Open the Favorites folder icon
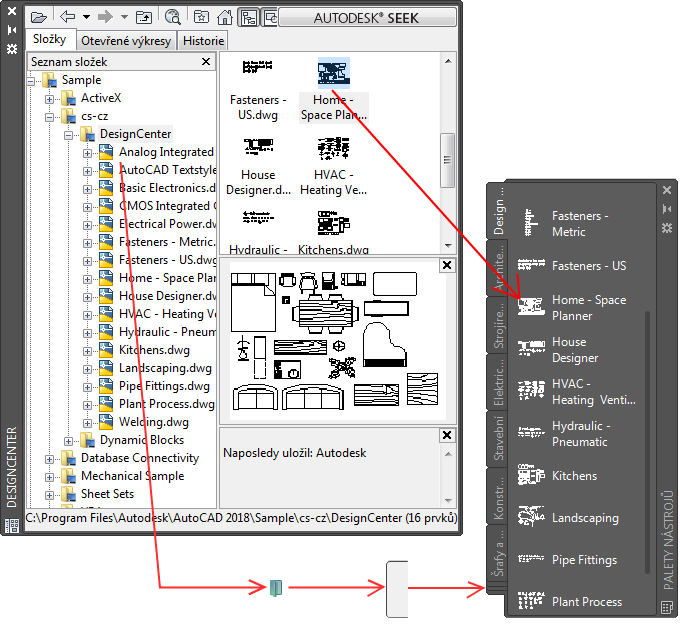Image resolution: width=680 pixels, height=628 pixels. [x=201, y=17]
